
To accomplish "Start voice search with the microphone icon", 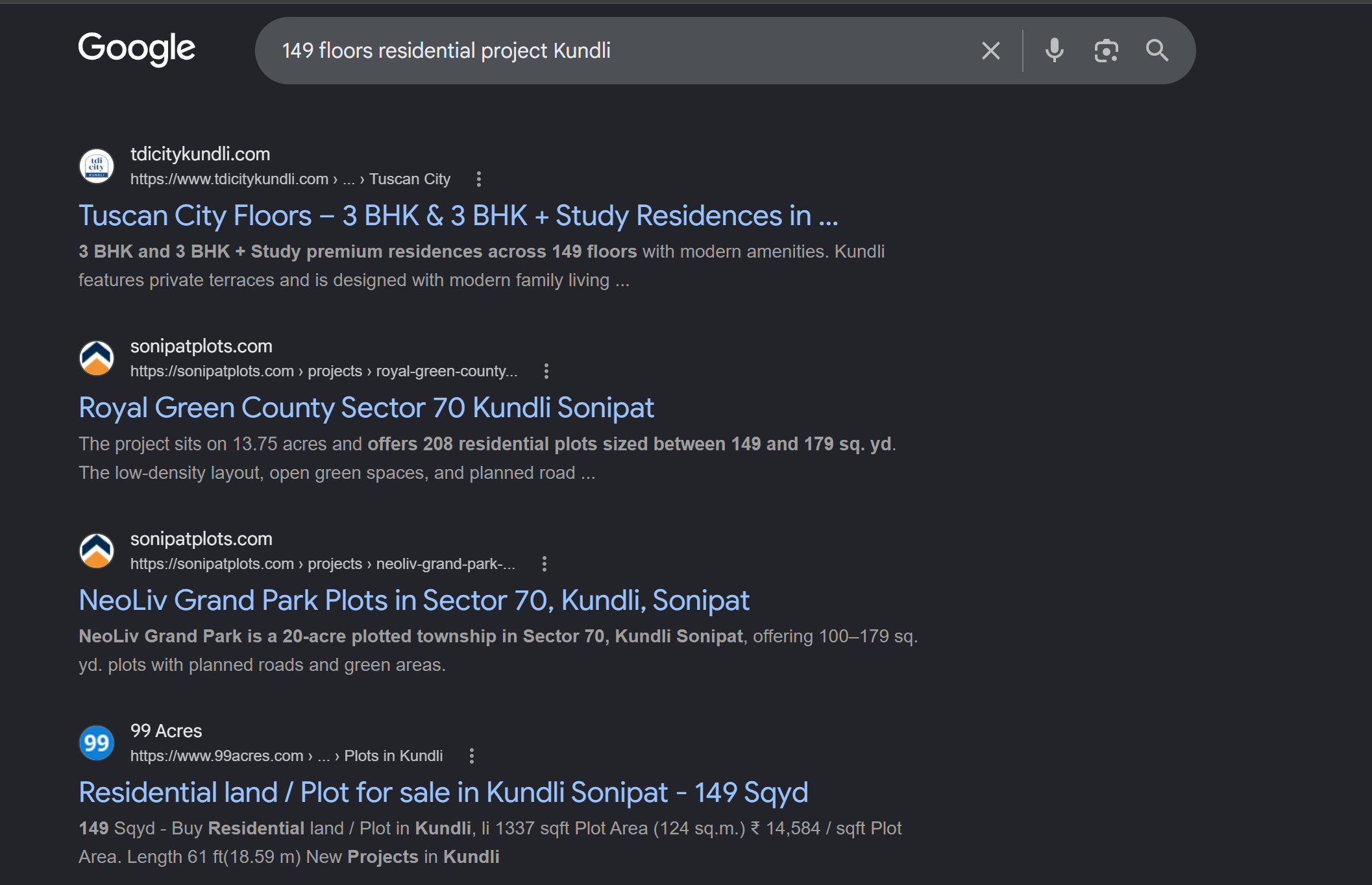I will pyautogui.click(x=1054, y=51).
